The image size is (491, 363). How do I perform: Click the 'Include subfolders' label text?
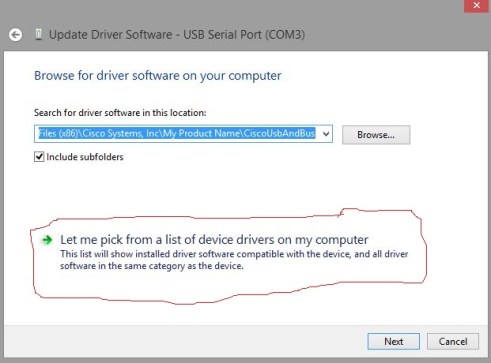85,157
